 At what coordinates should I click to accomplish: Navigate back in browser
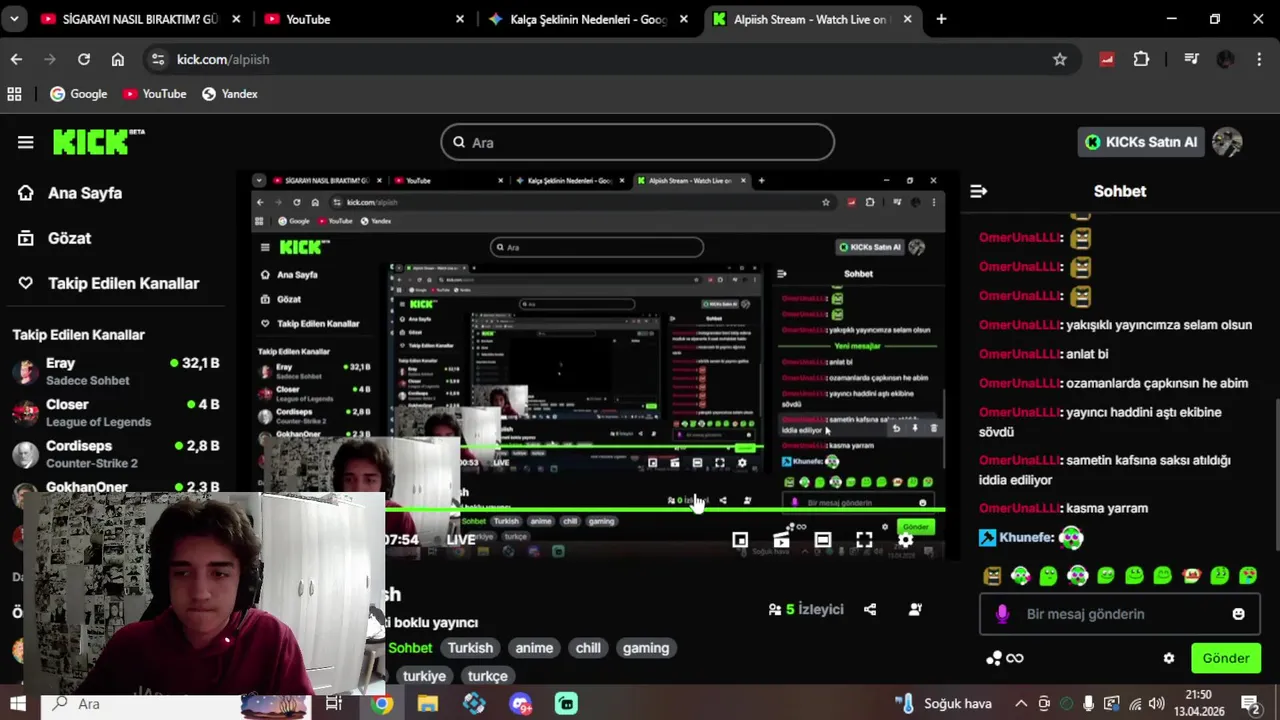click(16, 59)
